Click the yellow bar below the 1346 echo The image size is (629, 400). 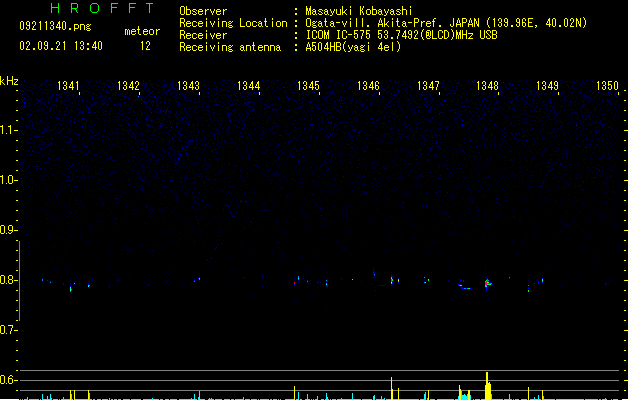click(392, 388)
